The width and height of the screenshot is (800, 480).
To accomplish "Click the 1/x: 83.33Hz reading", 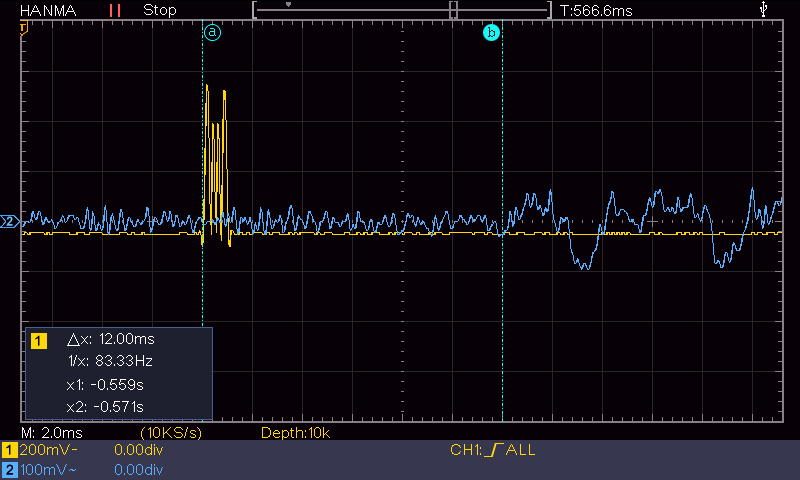I will pyautogui.click(x=110, y=361).
